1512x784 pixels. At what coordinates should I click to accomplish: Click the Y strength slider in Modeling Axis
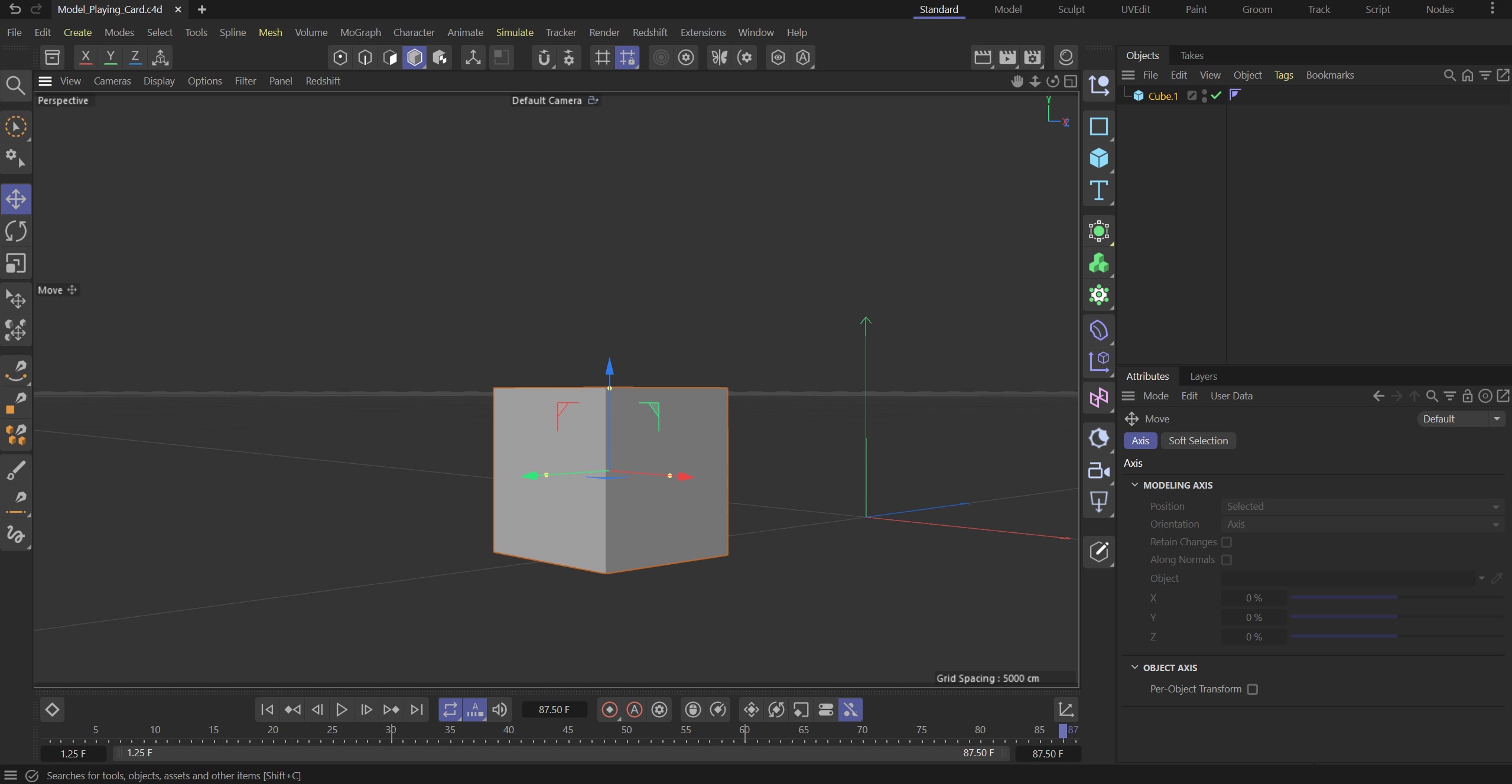pyautogui.click(x=1344, y=617)
